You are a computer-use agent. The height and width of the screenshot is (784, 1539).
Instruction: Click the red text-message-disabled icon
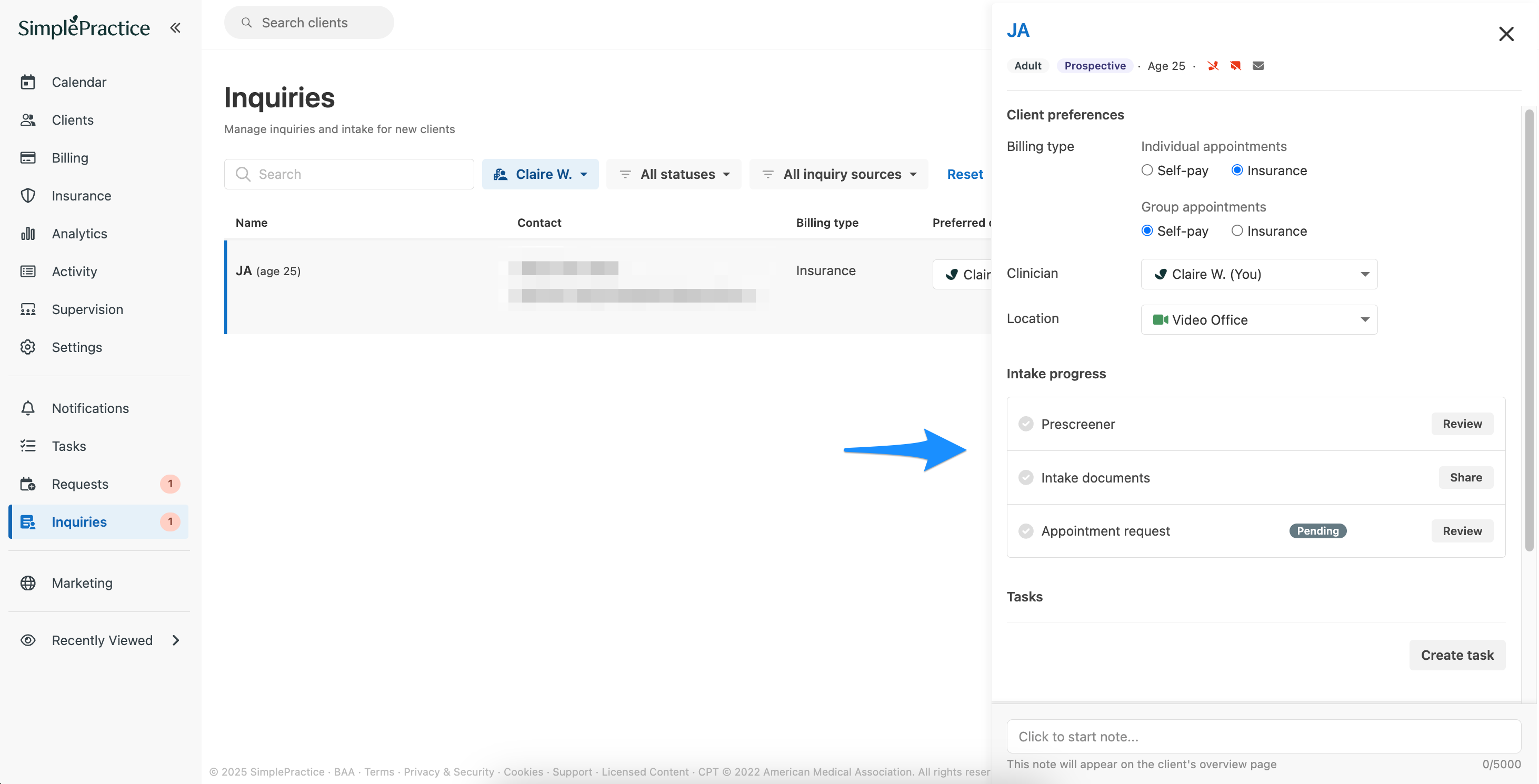1235,66
